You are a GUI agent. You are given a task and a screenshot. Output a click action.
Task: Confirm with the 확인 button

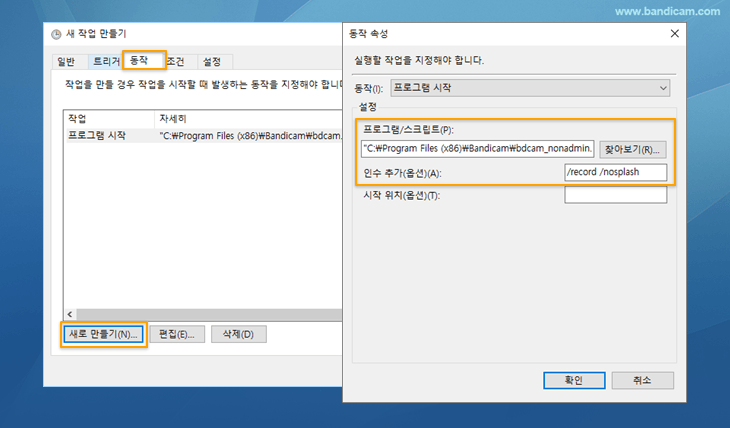click(574, 380)
